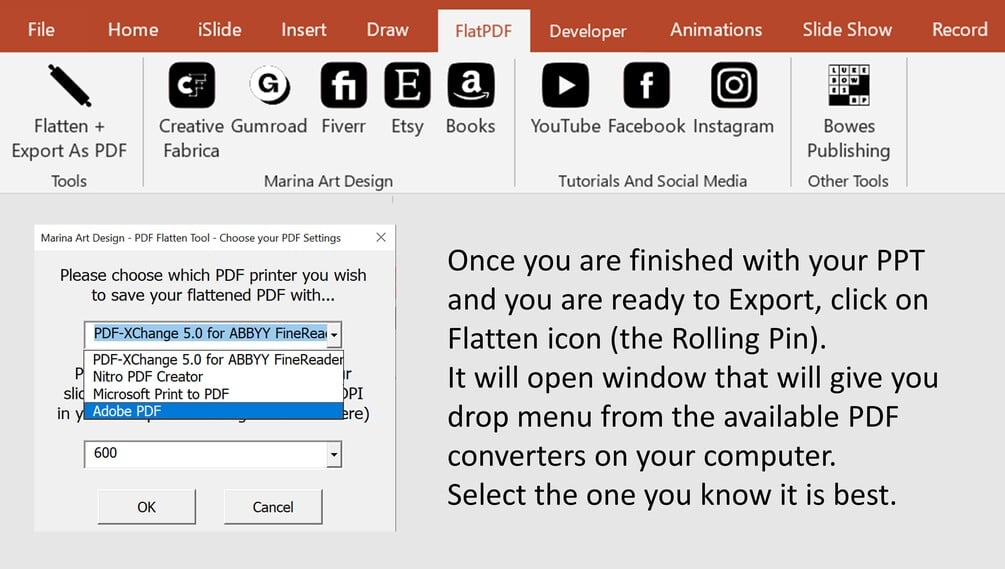Open the Amazon Books icon
Viewport: 1005px width, 569px height.
[x=470, y=85]
